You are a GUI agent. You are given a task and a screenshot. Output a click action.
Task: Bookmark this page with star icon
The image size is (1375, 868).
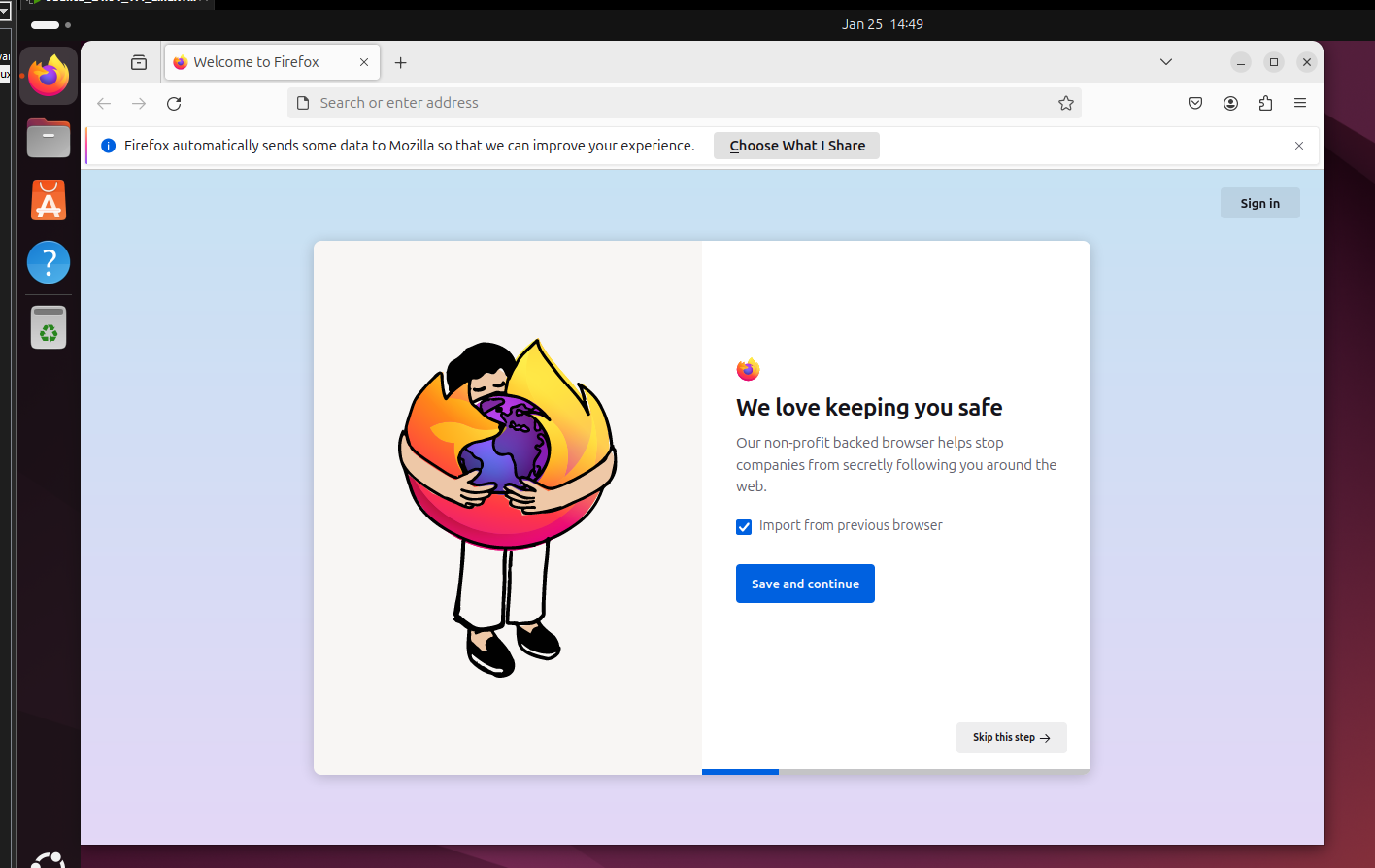point(1065,103)
